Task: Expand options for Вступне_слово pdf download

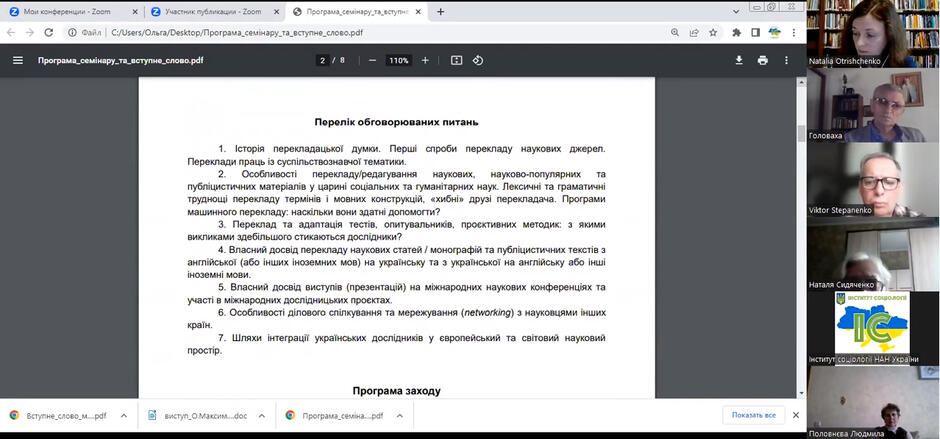Action: click(123, 415)
